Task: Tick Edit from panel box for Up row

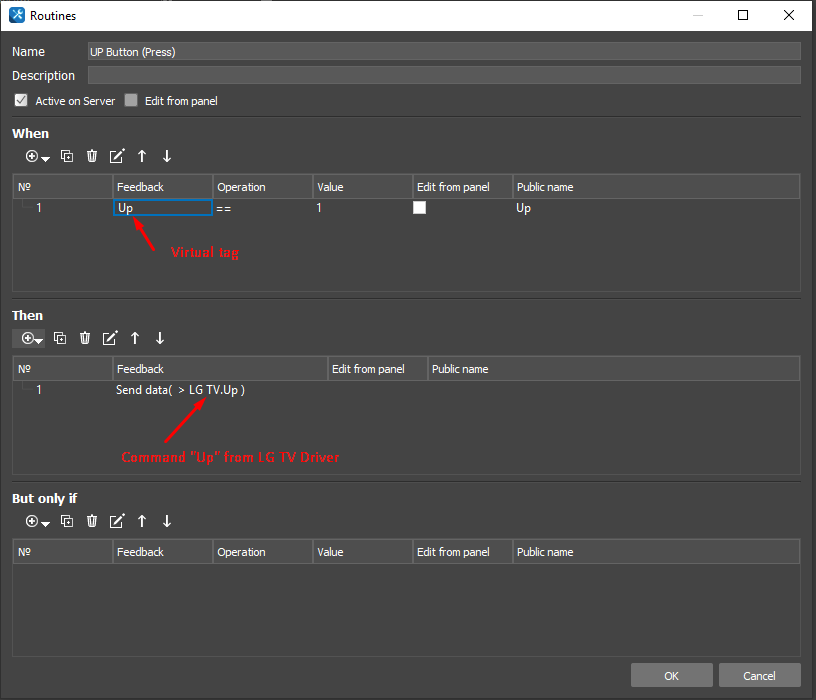Action: pos(420,208)
